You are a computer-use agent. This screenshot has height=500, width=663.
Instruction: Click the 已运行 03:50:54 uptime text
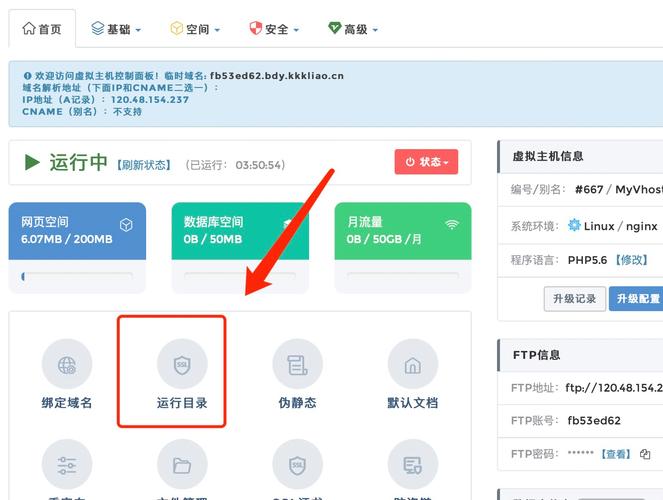tap(236, 165)
